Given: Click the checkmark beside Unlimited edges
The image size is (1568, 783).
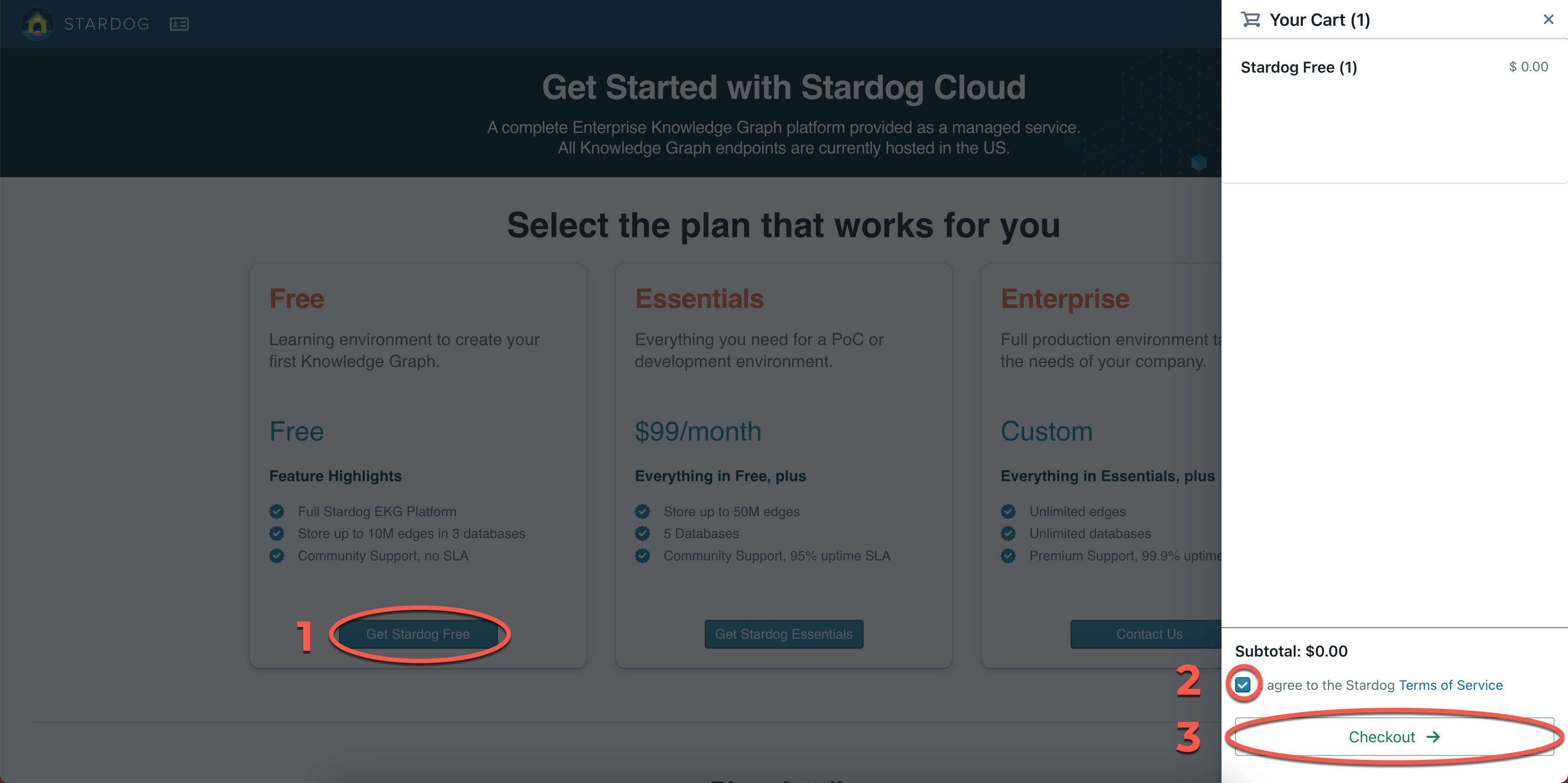Looking at the screenshot, I should pos(1008,512).
